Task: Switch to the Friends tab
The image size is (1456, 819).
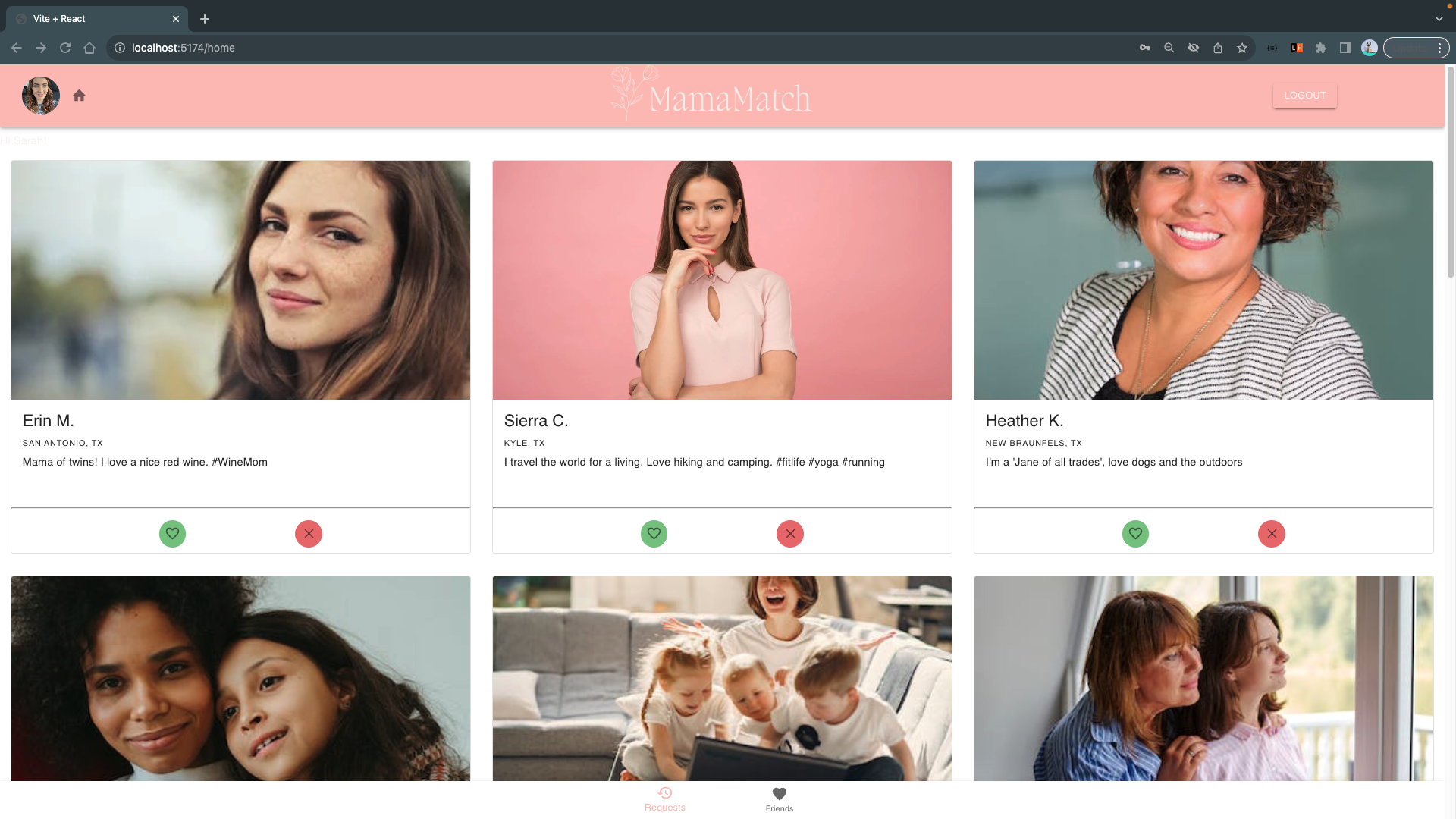Action: pyautogui.click(x=780, y=799)
